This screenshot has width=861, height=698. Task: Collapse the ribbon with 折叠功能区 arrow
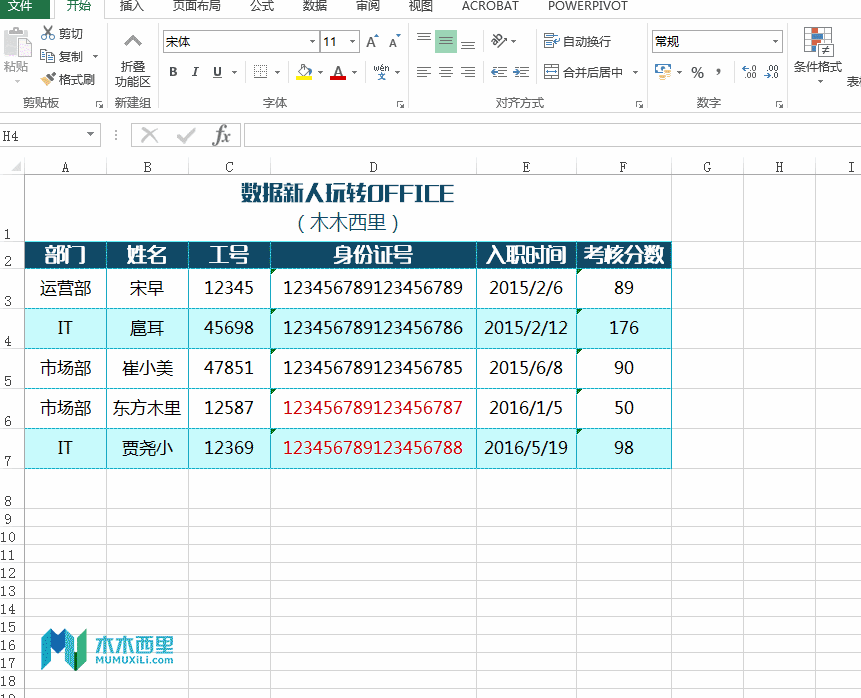coord(132,42)
